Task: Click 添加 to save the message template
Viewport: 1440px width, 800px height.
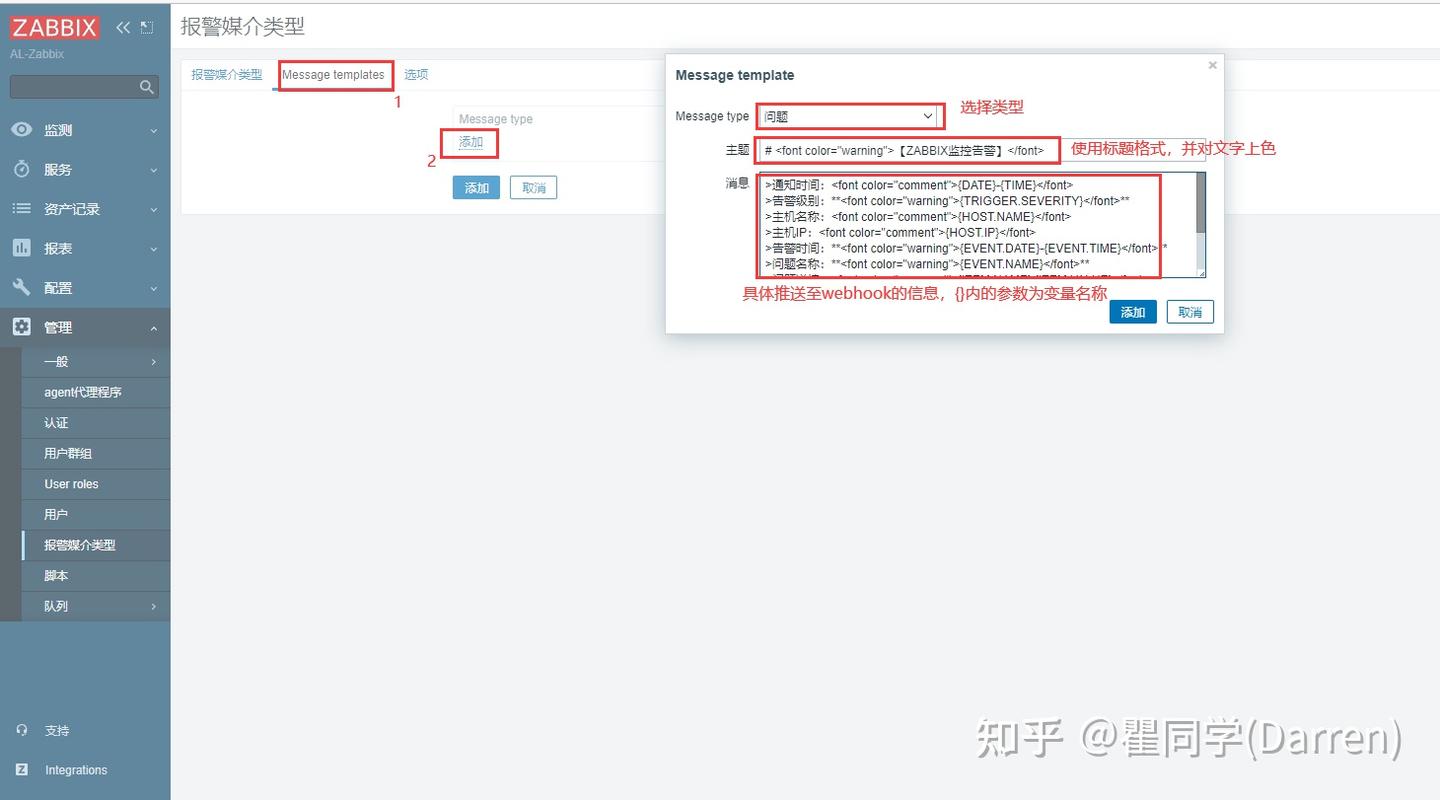Action: [1132, 312]
